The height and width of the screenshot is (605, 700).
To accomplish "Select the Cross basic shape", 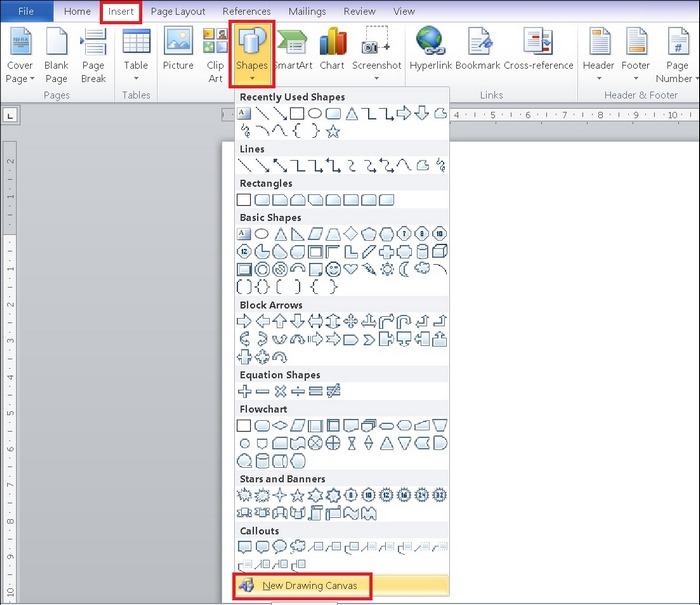I will pos(387,251).
